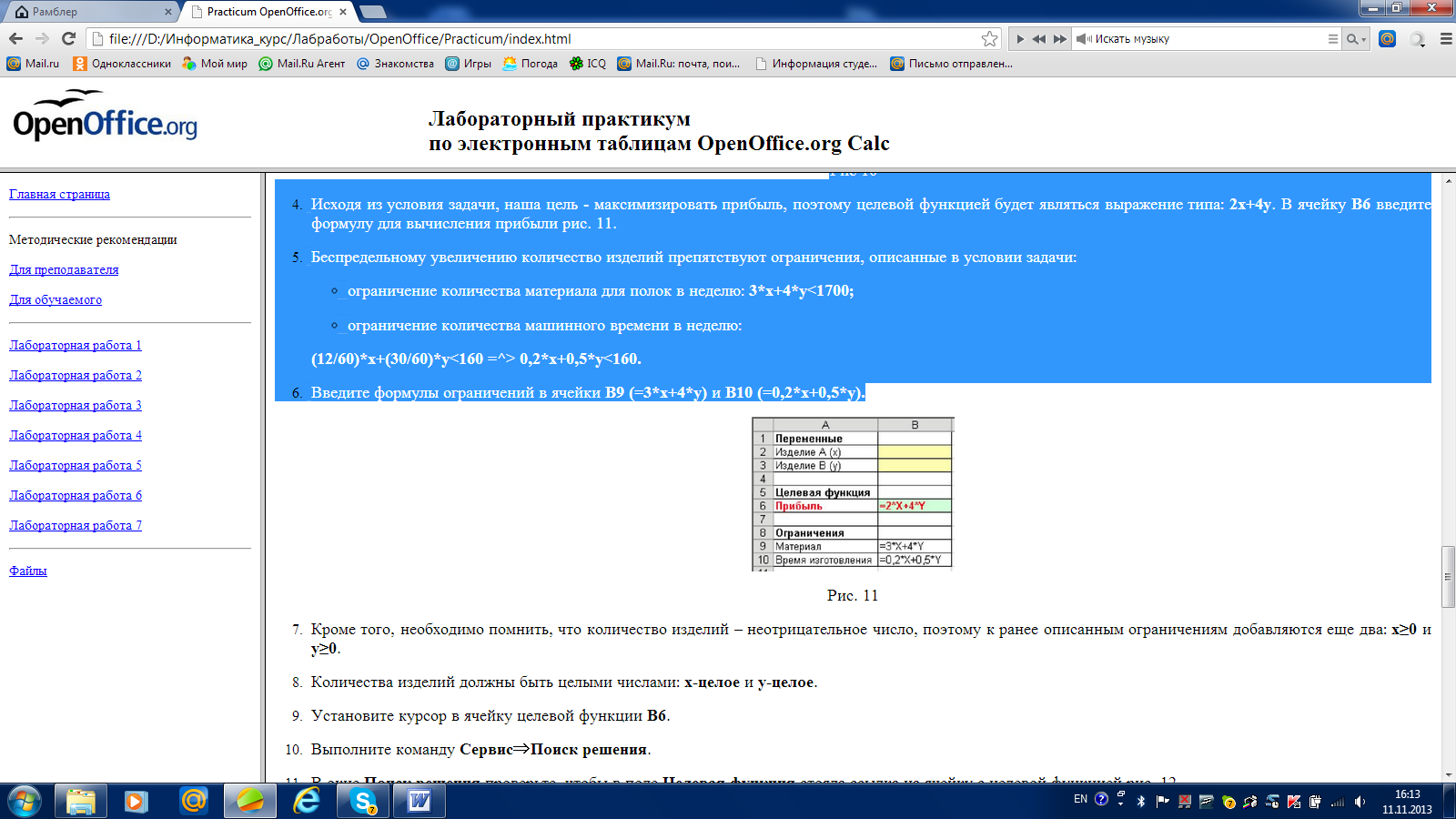Open Игры bookmark
This screenshot has height=819, width=1456.
[x=468, y=64]
